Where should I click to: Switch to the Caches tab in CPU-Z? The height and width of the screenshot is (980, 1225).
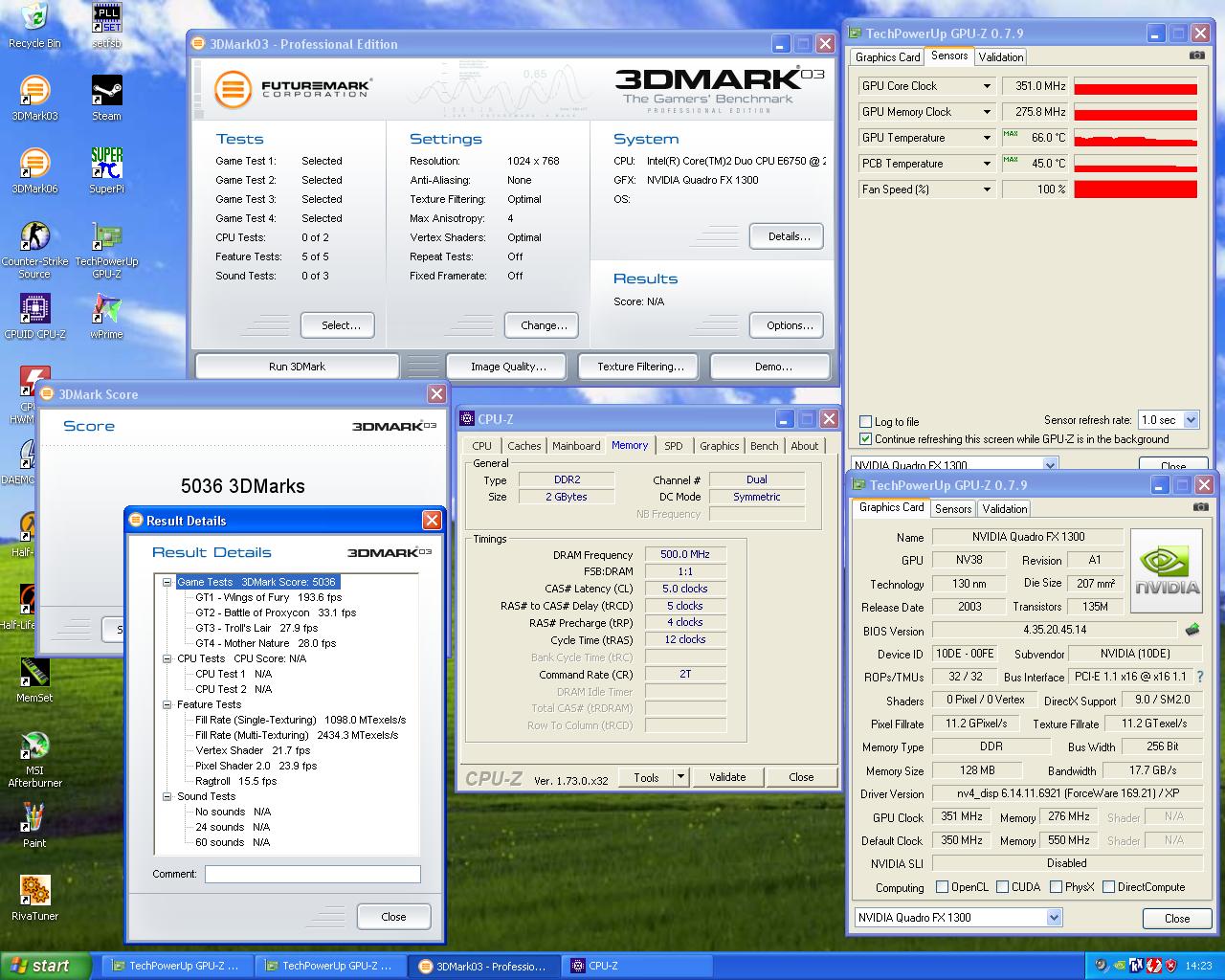(x=524, y=446)
